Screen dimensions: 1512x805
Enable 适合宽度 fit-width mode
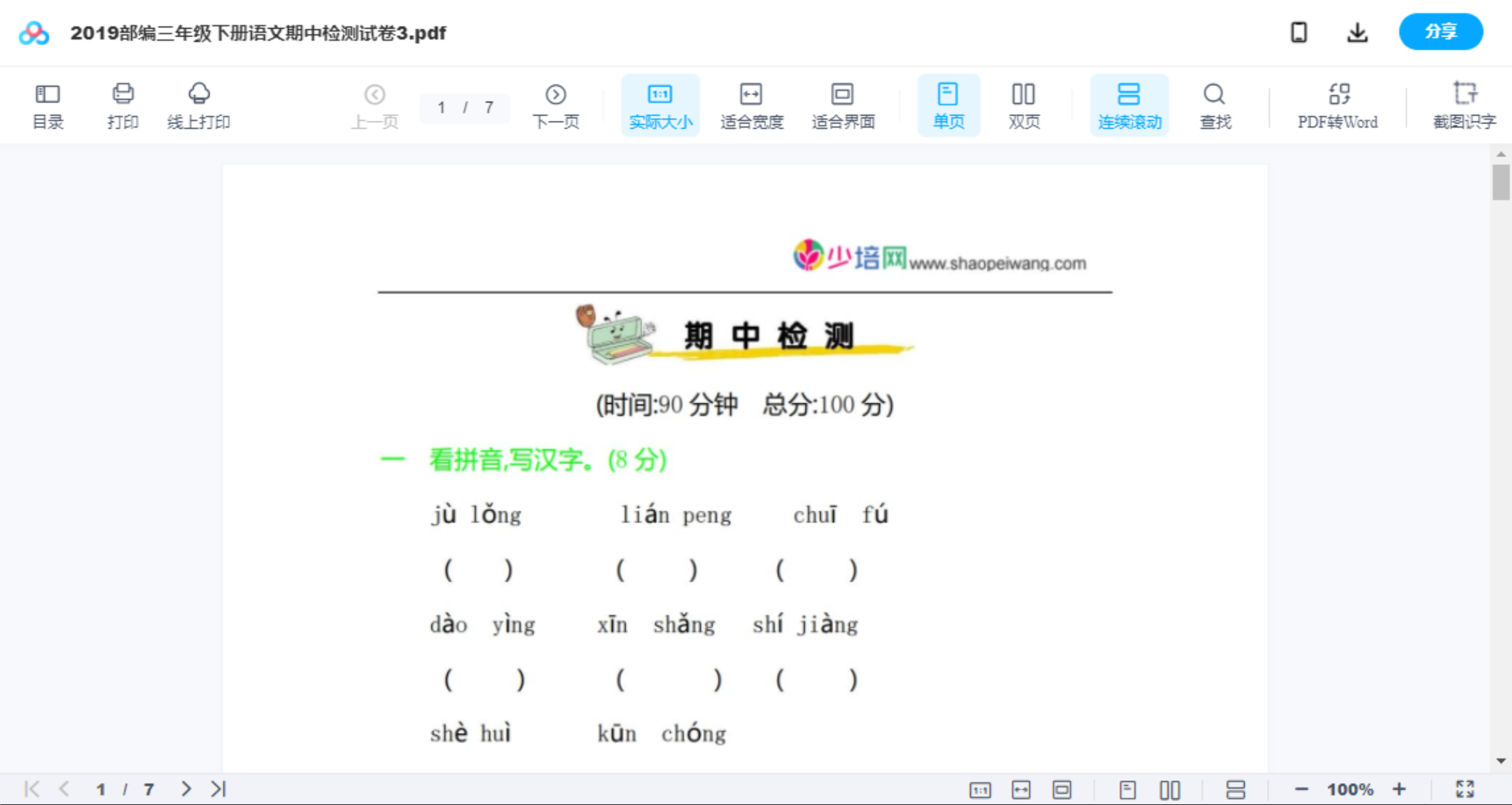751,104
